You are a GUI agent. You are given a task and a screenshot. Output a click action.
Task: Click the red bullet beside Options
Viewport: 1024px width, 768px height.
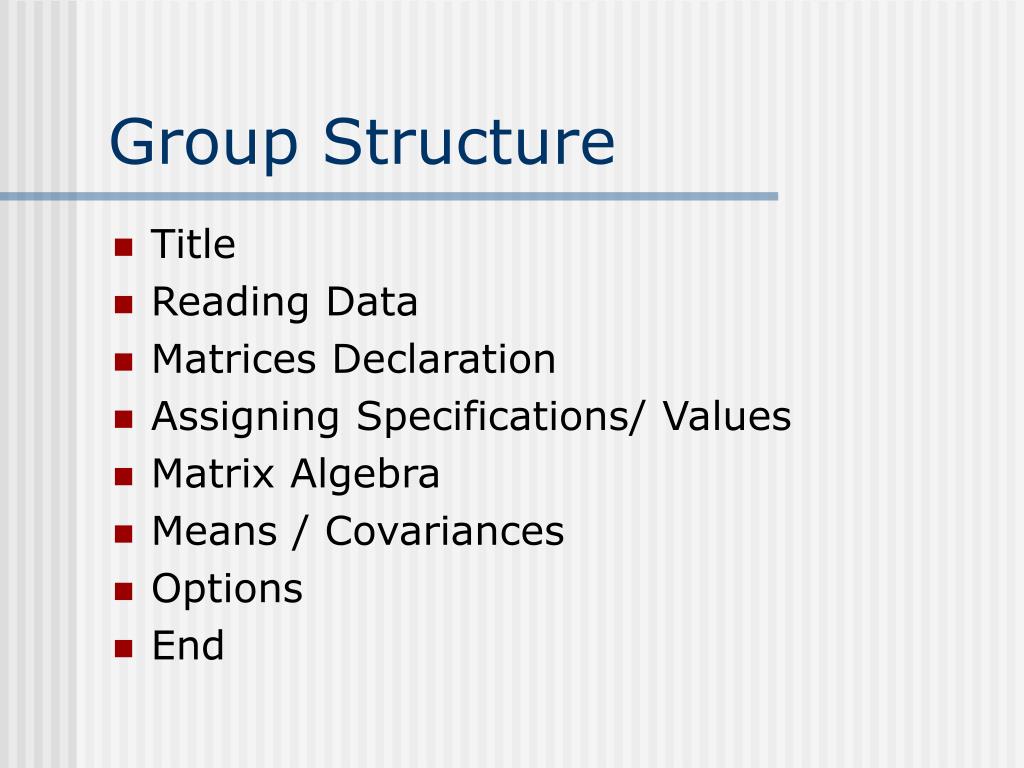pyautogui.click(x=123, y=592)
